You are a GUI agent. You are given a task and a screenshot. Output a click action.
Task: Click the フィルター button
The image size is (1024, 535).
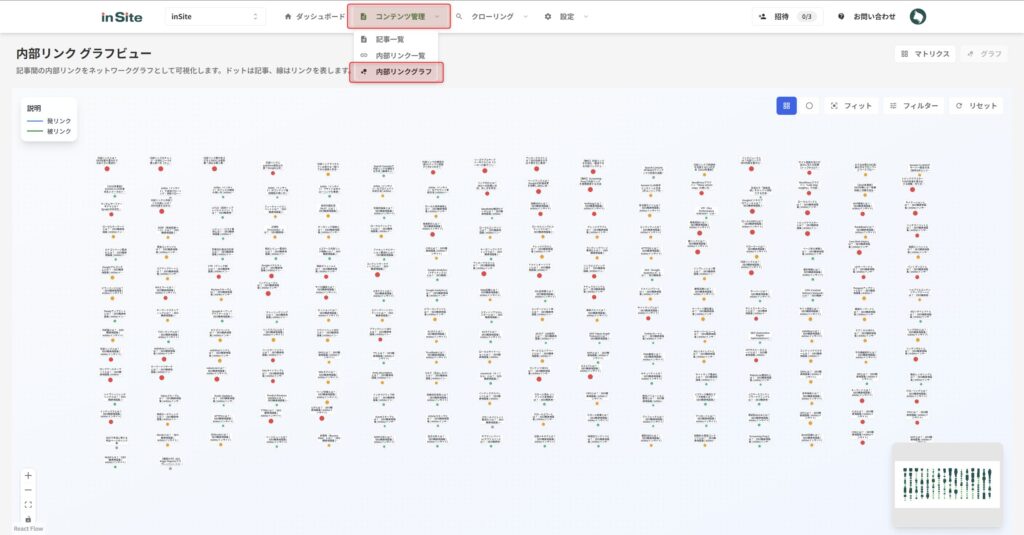[913, 105]
